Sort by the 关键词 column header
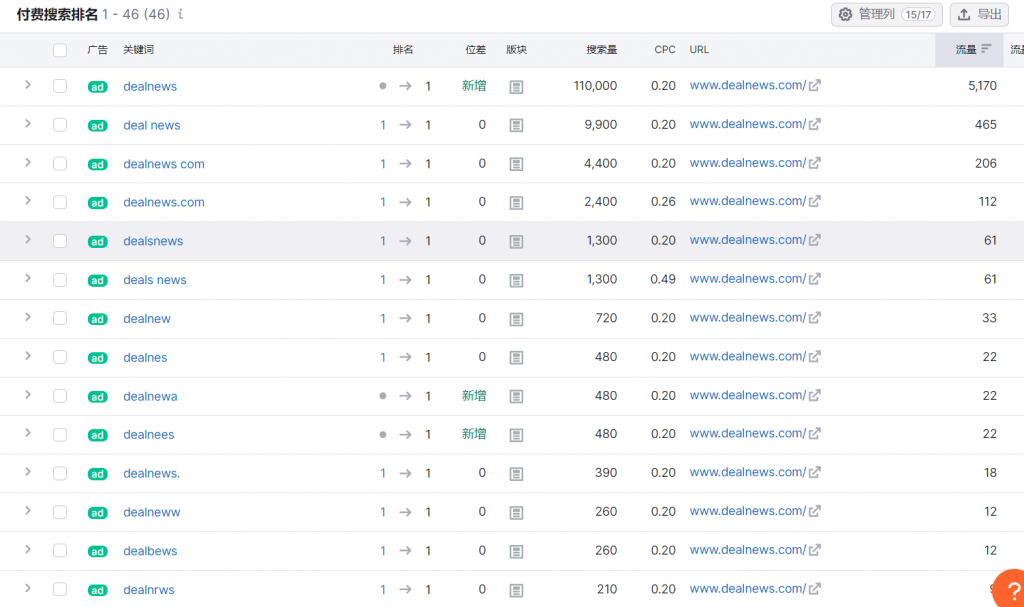1024x607 pixels. 138,50
